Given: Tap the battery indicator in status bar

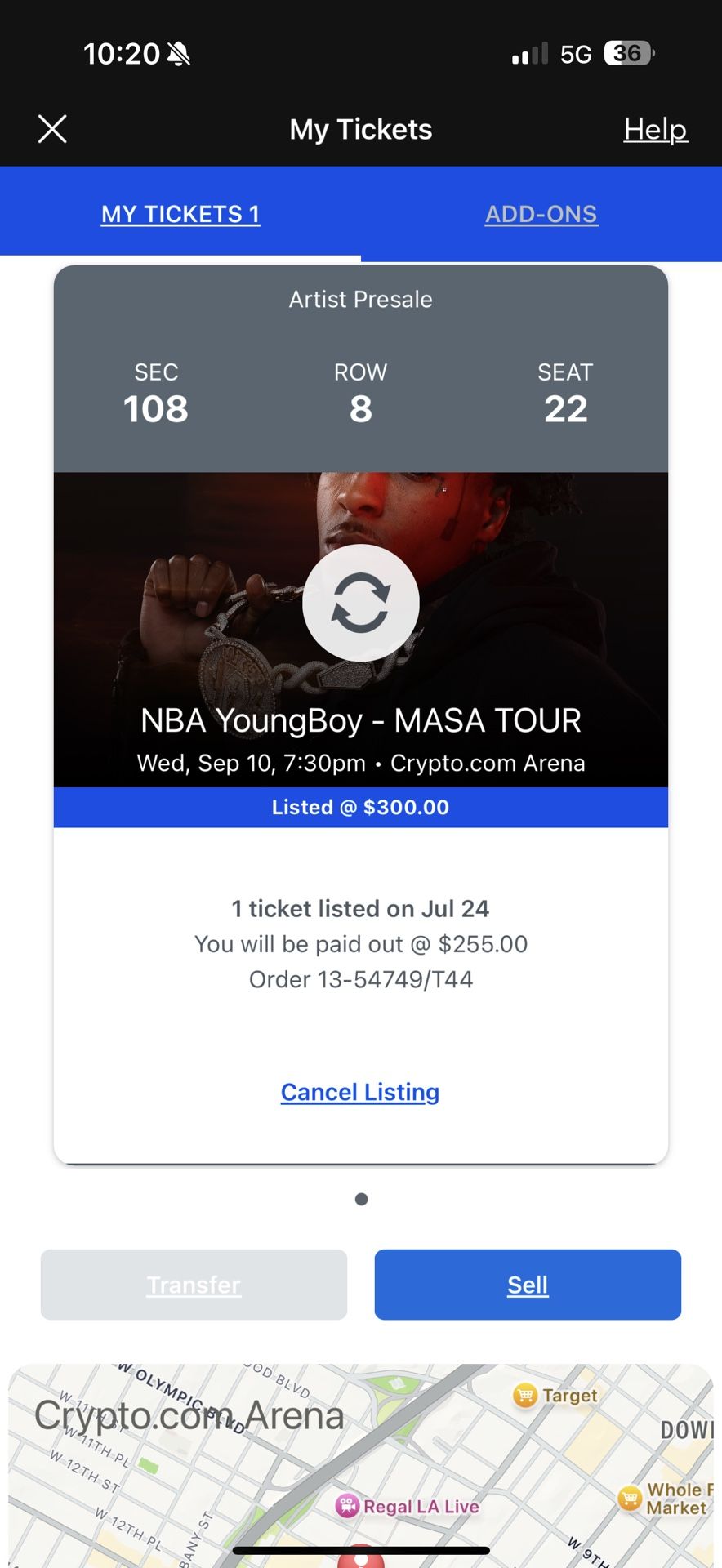Looking at the screenshot, I should 628,54.
